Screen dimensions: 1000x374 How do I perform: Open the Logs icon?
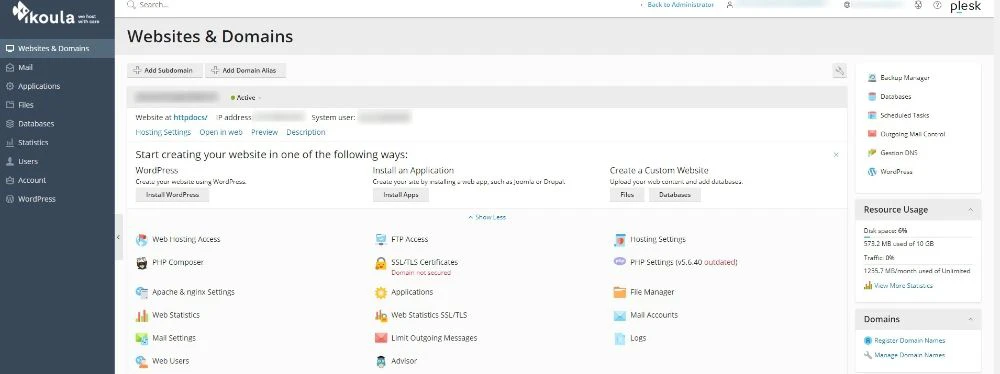(x=620, y=338)
